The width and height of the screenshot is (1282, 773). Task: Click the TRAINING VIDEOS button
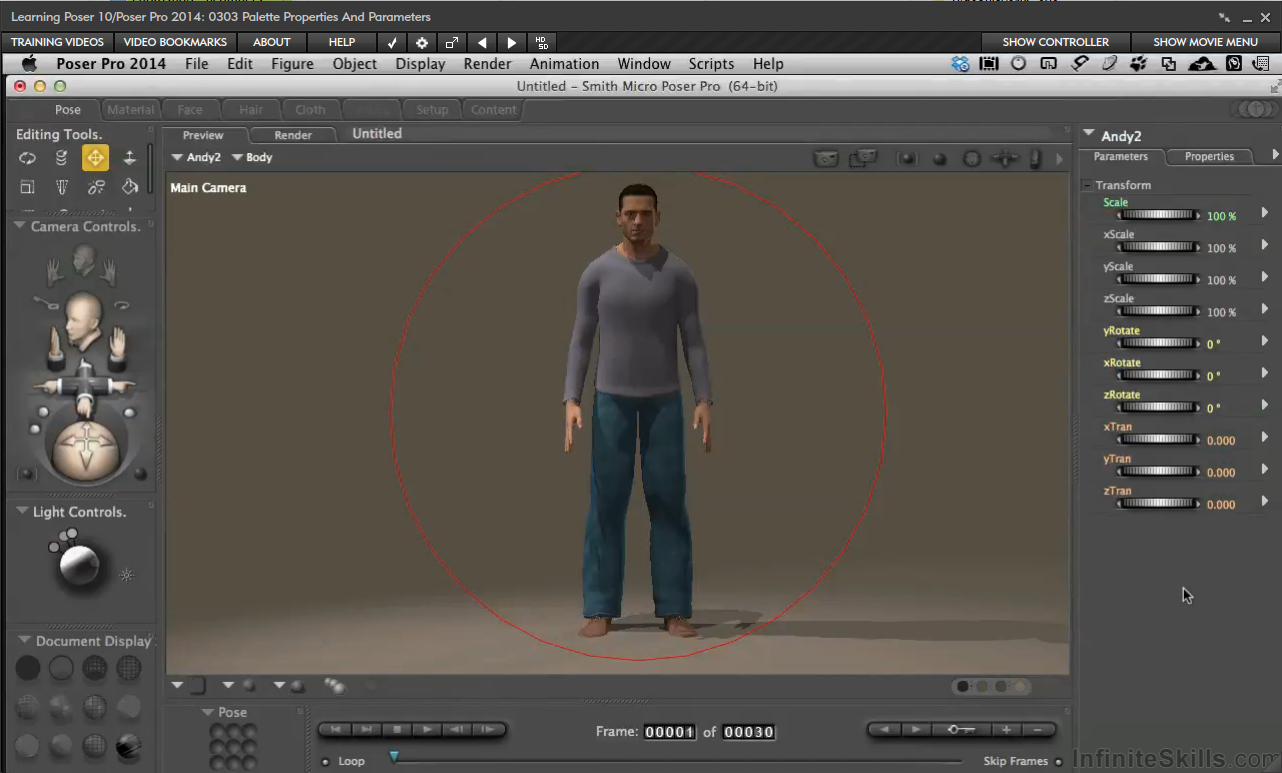tap(57, 42)
